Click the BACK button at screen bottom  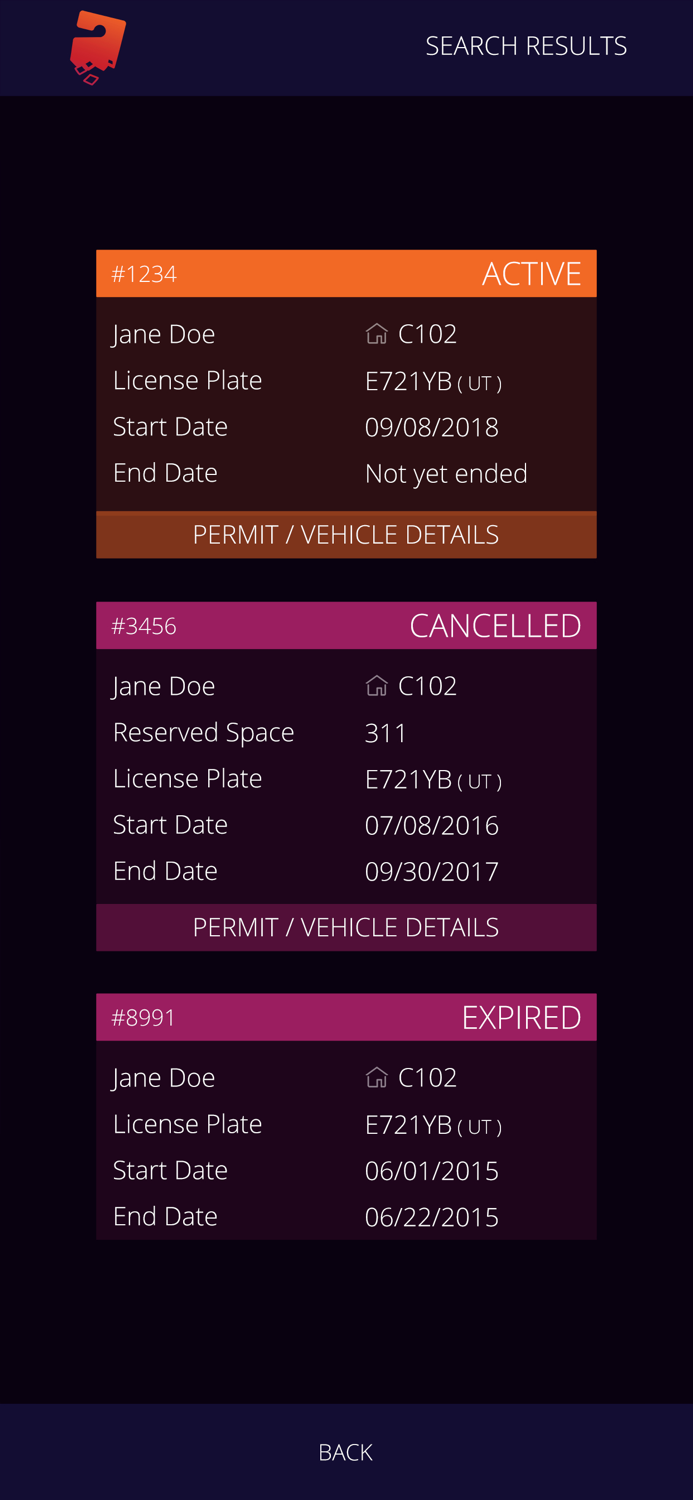coord(346,1451)
